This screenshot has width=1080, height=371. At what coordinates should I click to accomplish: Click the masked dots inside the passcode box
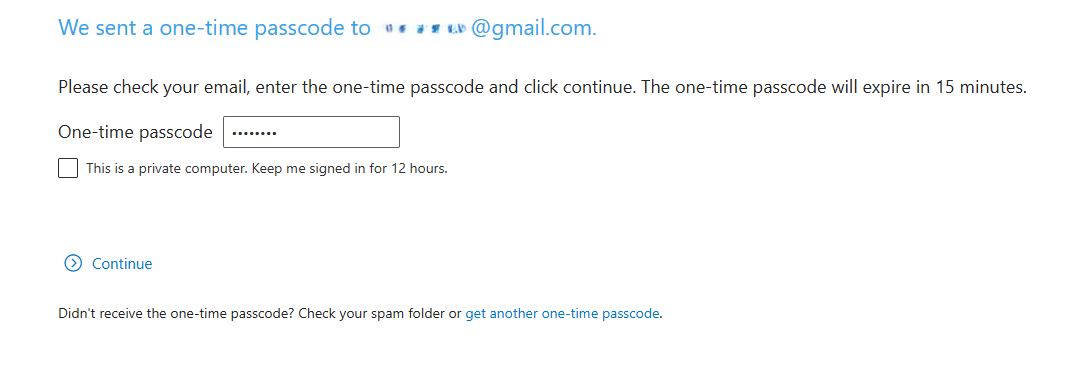click(253, 133)
